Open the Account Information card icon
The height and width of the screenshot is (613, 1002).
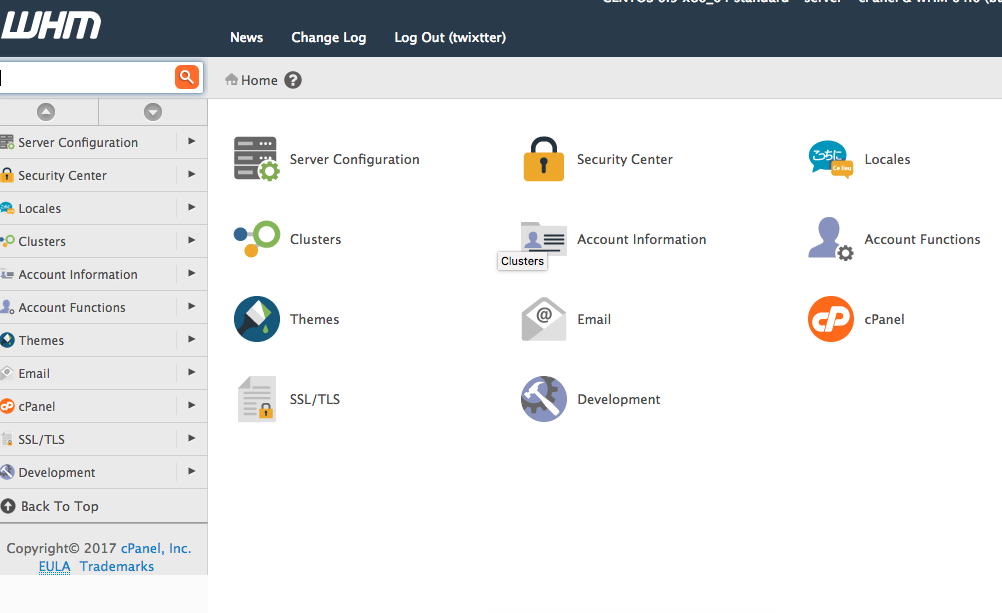(x=543, y=237)
